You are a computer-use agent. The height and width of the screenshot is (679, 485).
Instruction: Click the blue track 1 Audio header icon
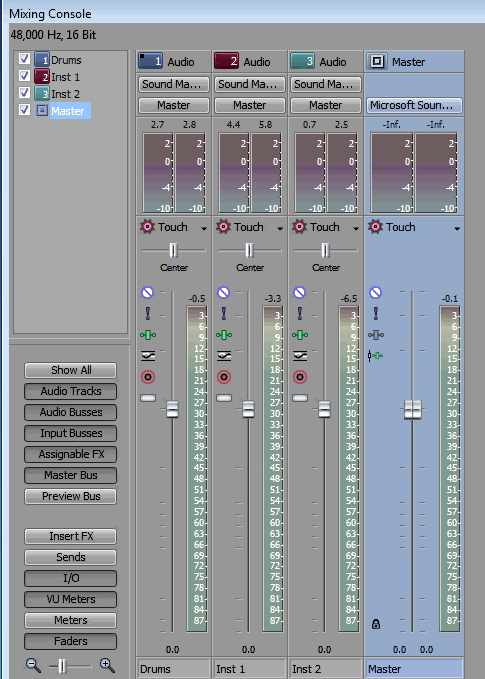(150, 61)
